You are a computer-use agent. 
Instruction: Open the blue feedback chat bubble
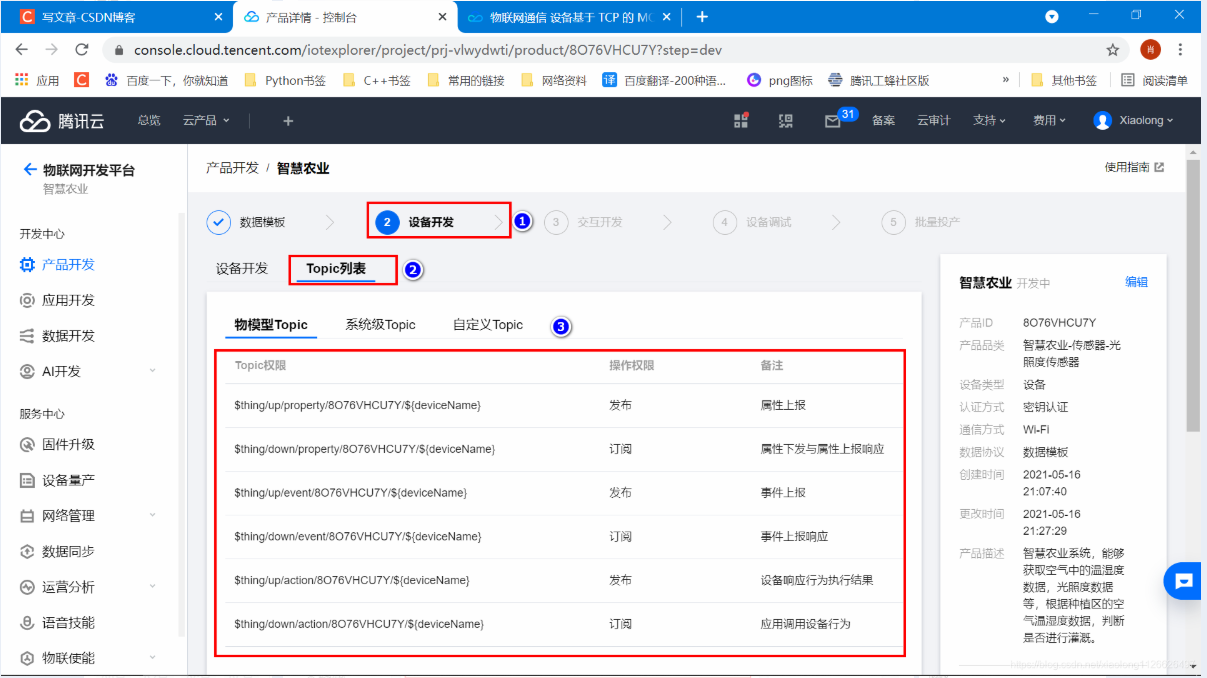(x=1182, y=580)
